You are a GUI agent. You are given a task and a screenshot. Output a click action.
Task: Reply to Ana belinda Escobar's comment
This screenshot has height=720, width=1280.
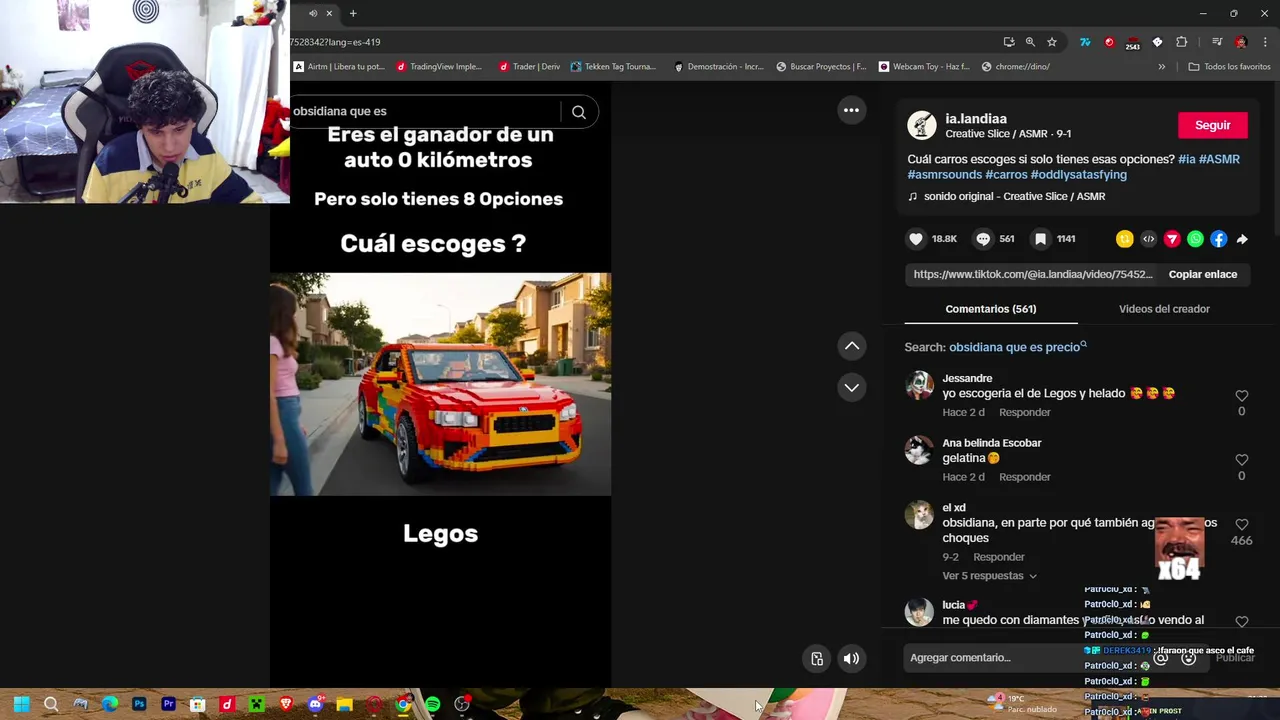[x=1025, y=477]
